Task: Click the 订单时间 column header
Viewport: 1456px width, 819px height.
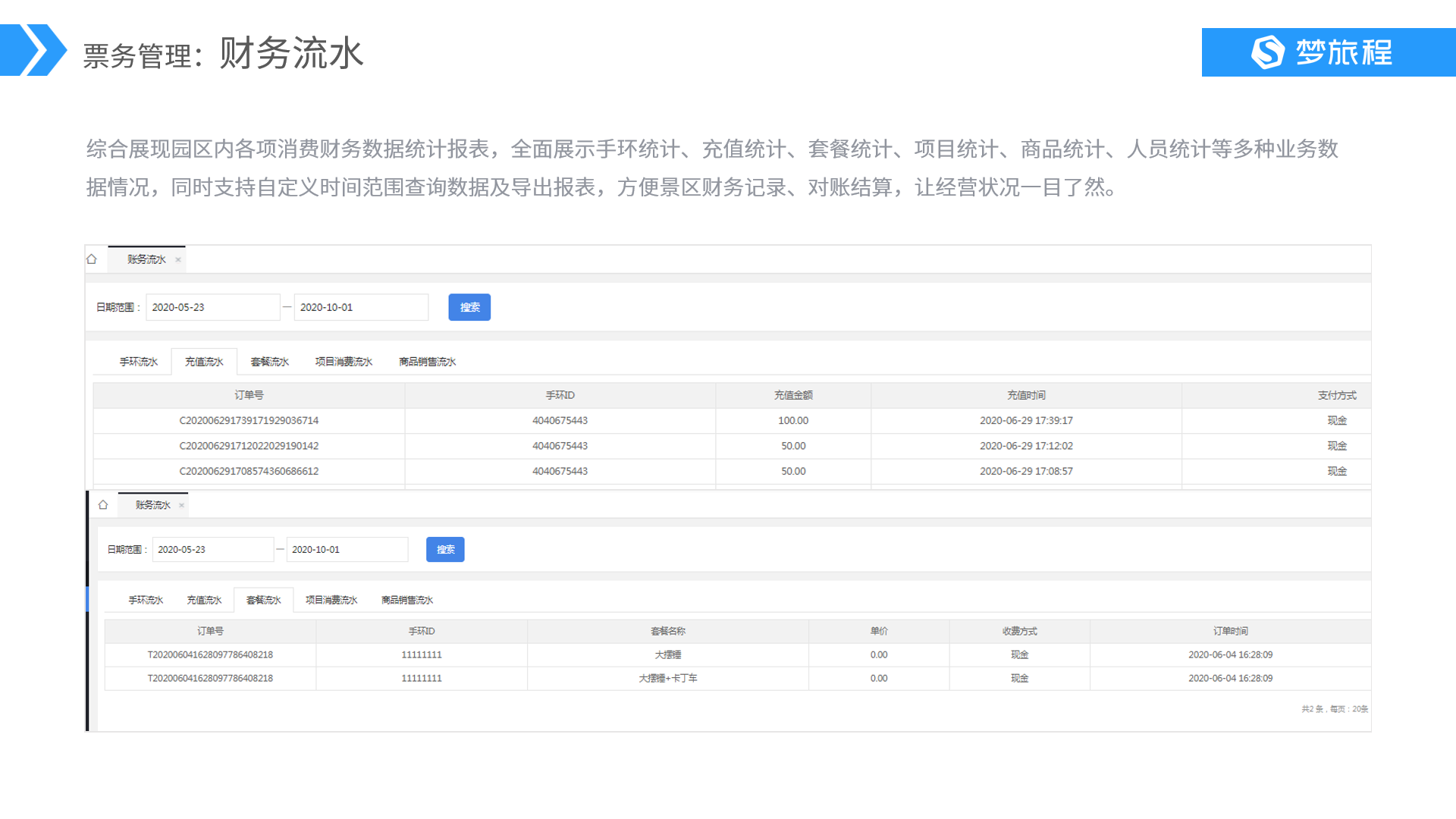Action: point(1230,631)
